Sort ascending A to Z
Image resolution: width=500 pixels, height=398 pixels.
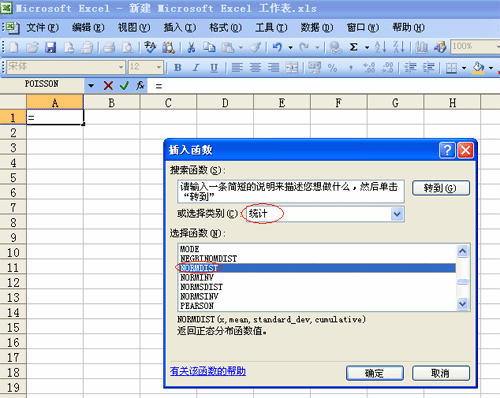click(380, 47)
